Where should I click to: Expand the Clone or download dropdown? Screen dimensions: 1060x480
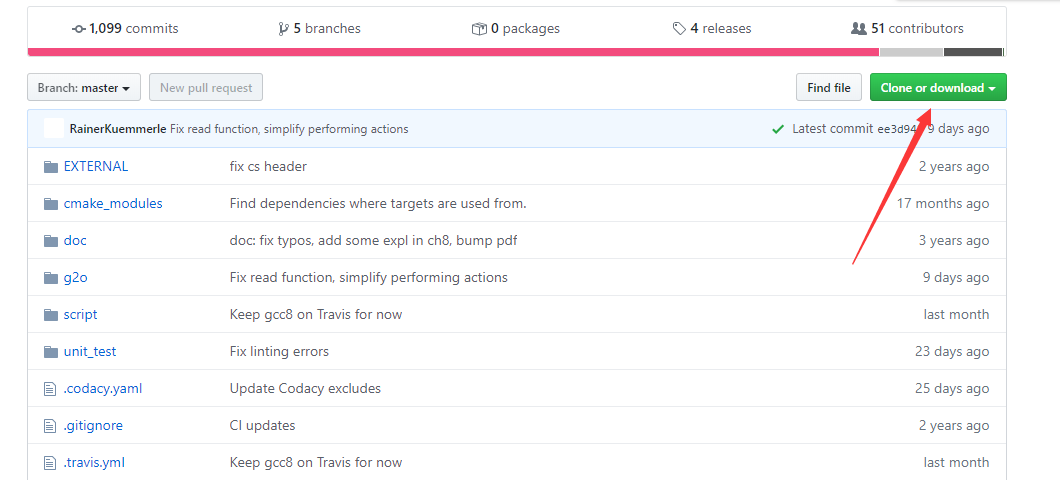[937, 88]
